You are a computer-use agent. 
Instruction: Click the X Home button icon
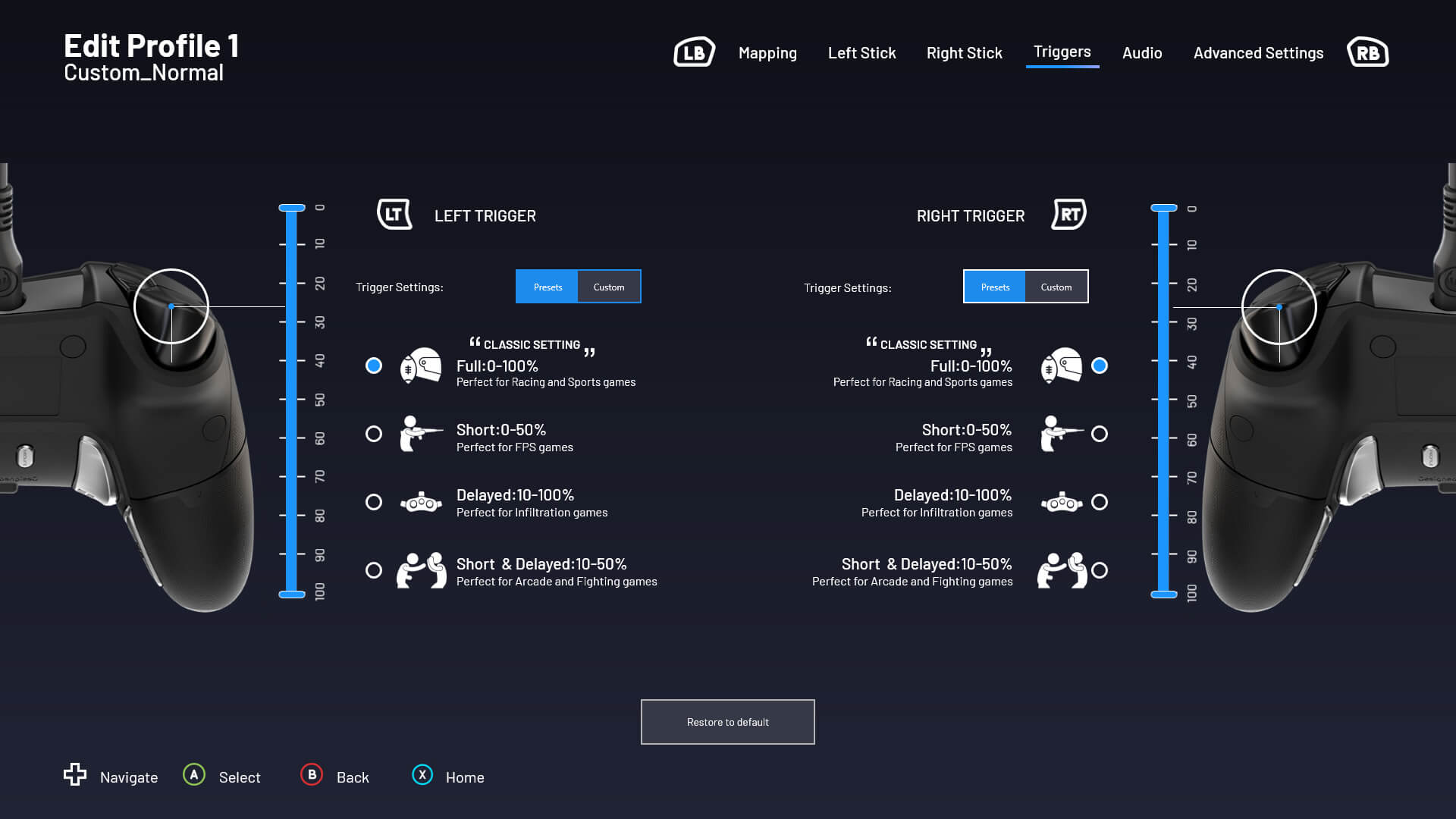click(422, 775)
